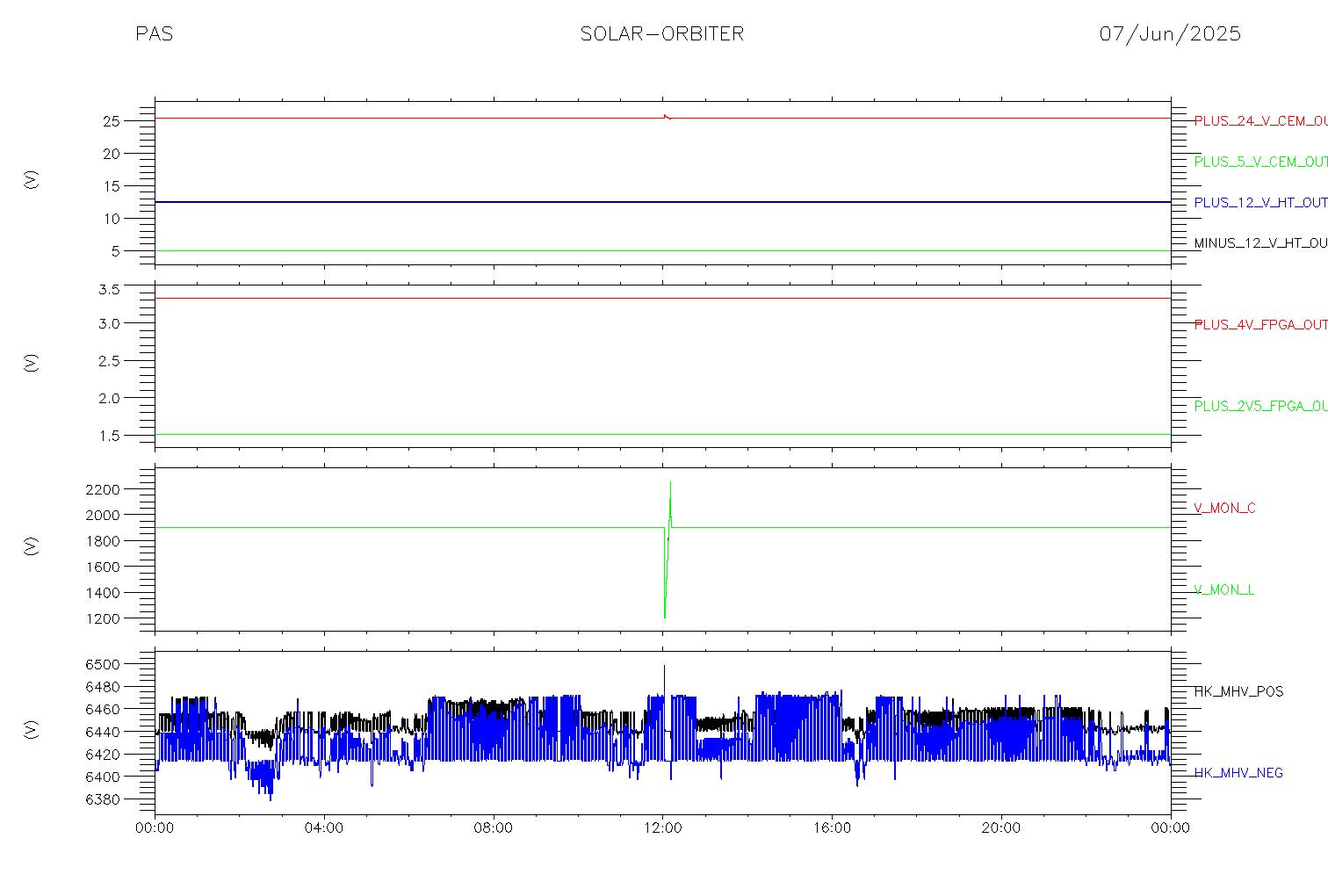
Task: Click the red 24V bump near 12:00
Action: (667, 116)
